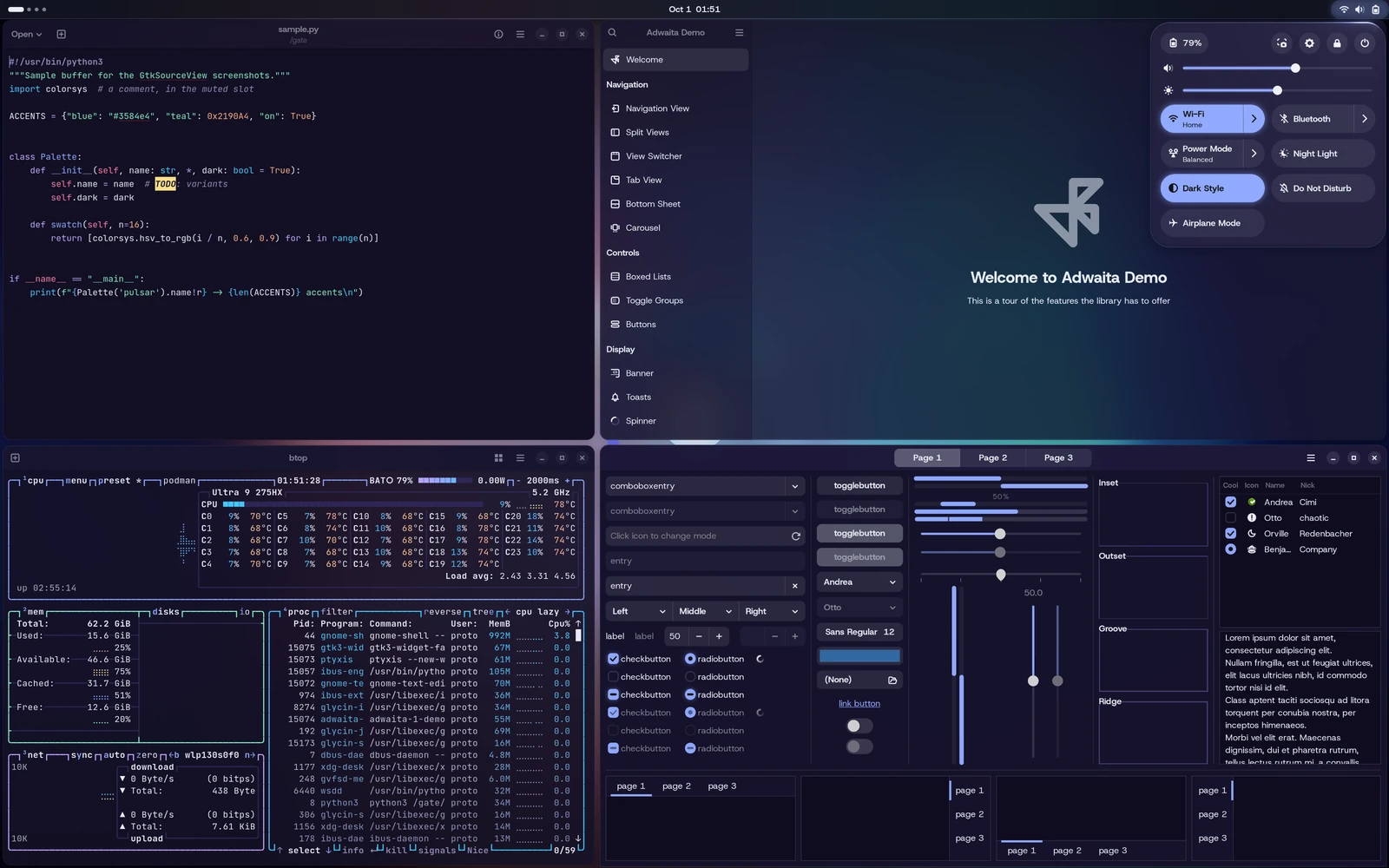
Task: Open the Toasts item with bell icon
Action: (x=675, y=397)
